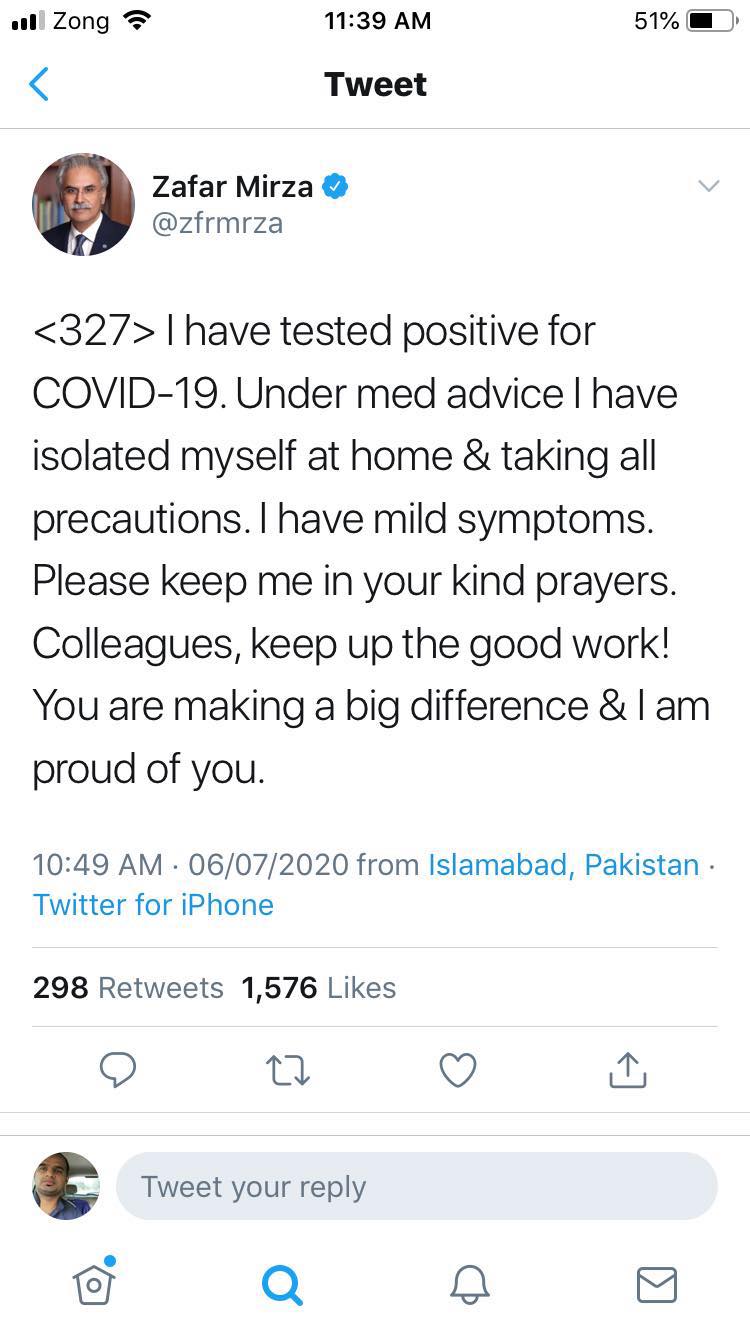750x1334 pixels.
Task: Tap the Zafar Mirza display name
Action: coord(232,186)
